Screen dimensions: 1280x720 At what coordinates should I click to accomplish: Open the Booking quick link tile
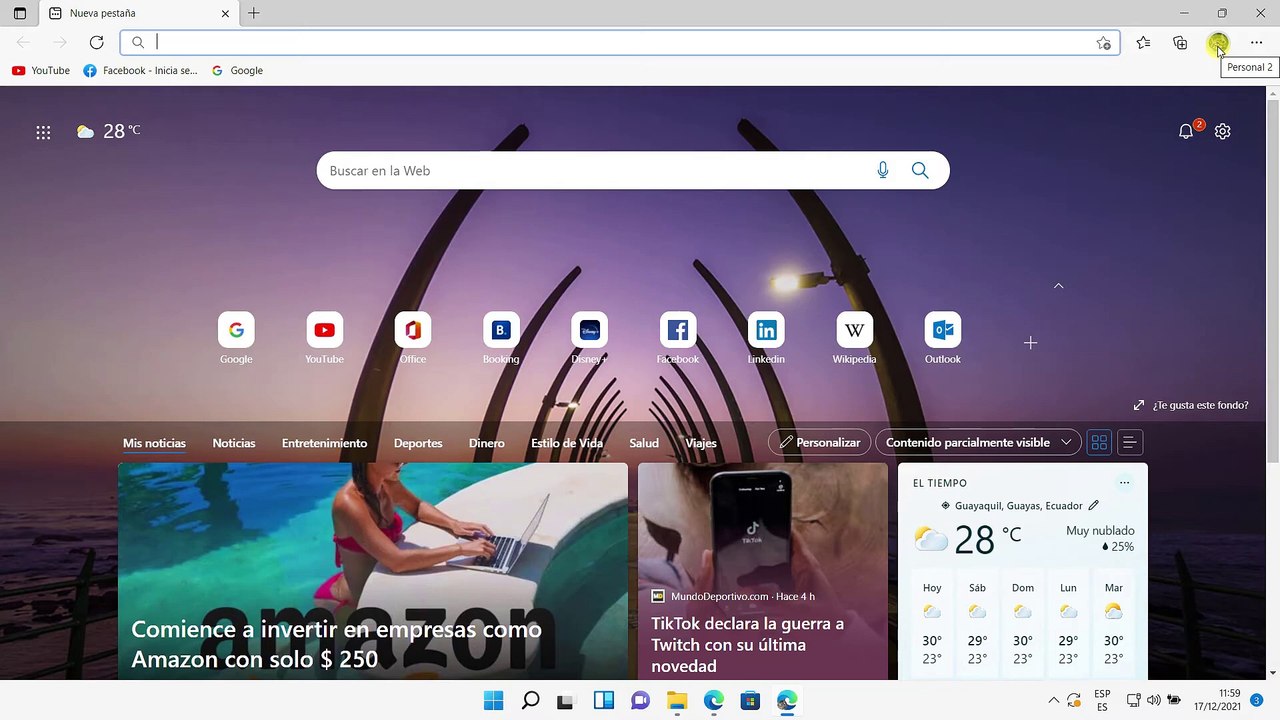click(x=501, y=338)
